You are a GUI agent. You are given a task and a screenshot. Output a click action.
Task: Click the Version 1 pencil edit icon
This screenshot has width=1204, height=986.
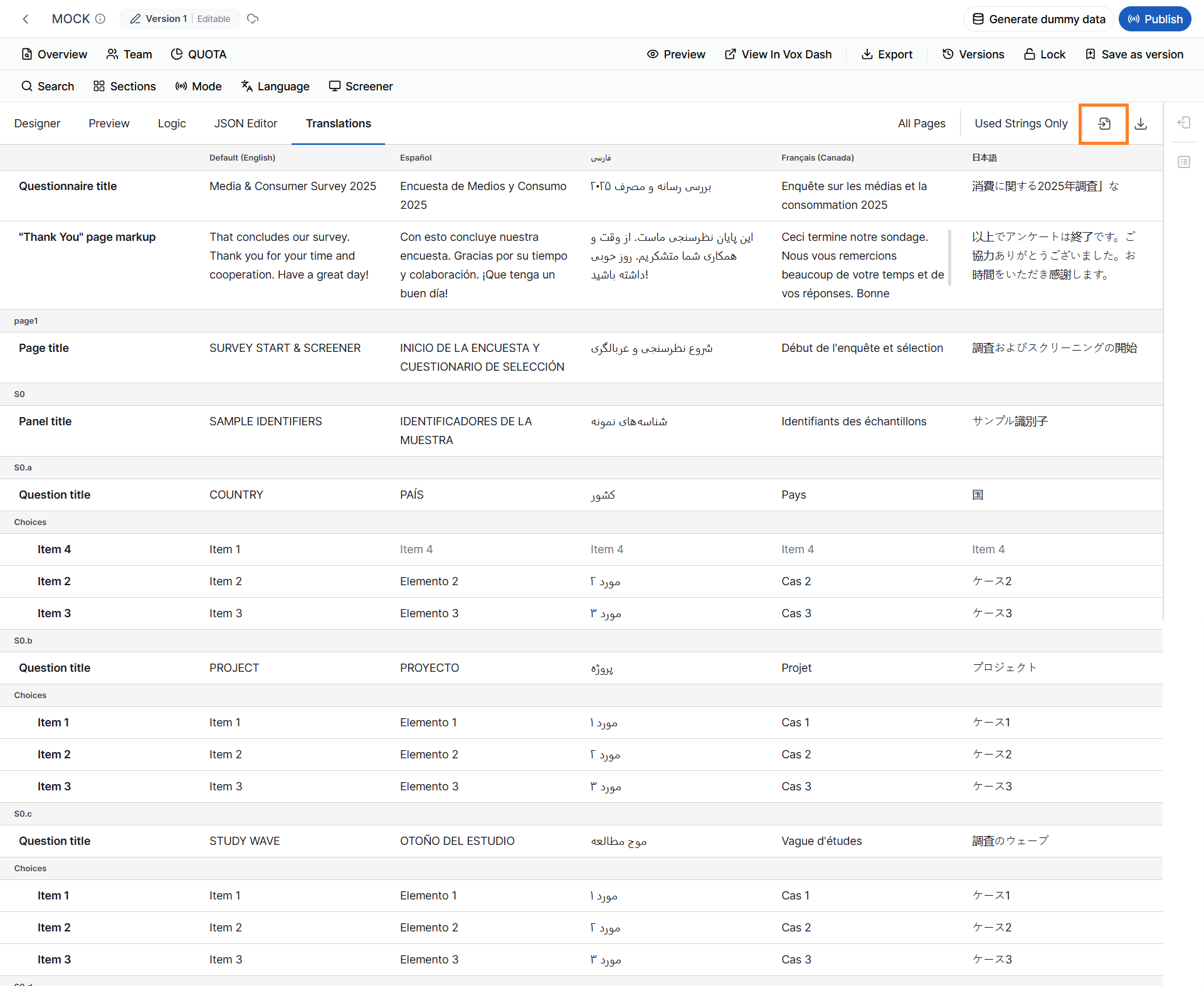pos(135,19)
